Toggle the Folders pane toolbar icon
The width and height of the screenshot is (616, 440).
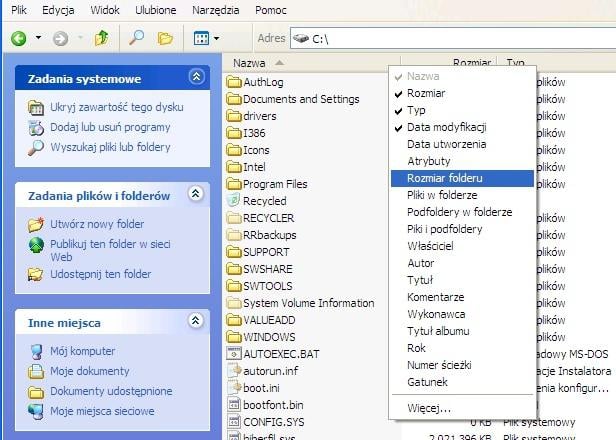coord(165,38)
